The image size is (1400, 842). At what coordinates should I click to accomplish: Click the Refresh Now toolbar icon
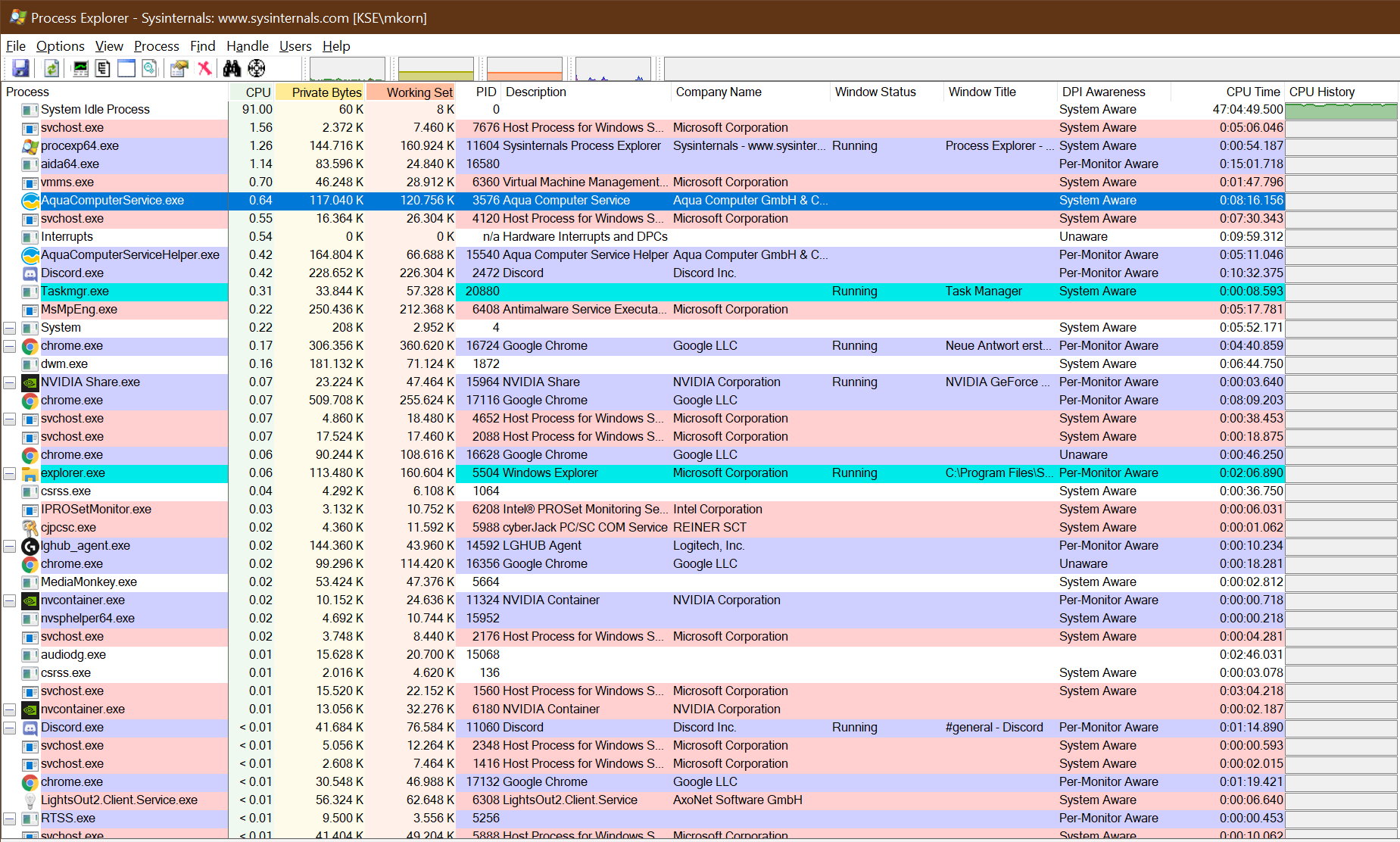51,69
